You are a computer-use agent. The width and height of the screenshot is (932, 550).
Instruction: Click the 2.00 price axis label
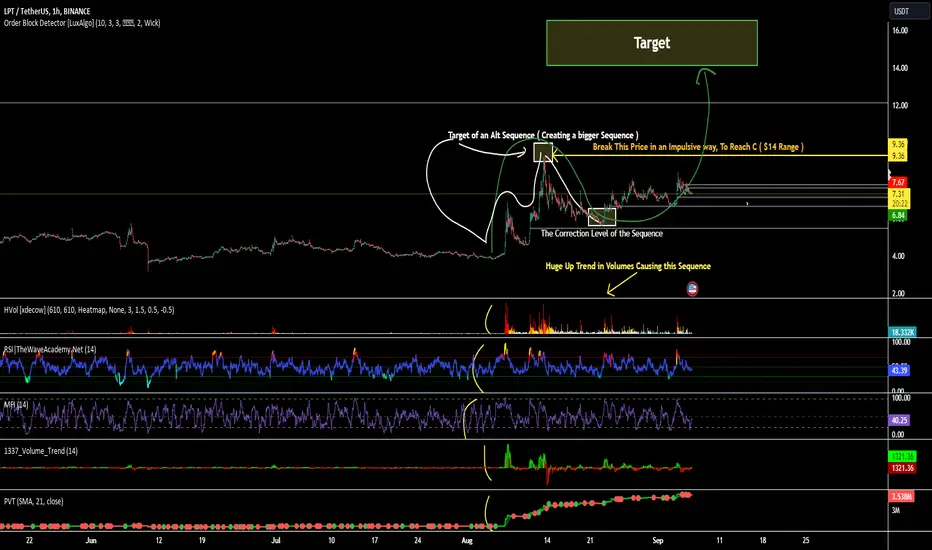[900, 294]
